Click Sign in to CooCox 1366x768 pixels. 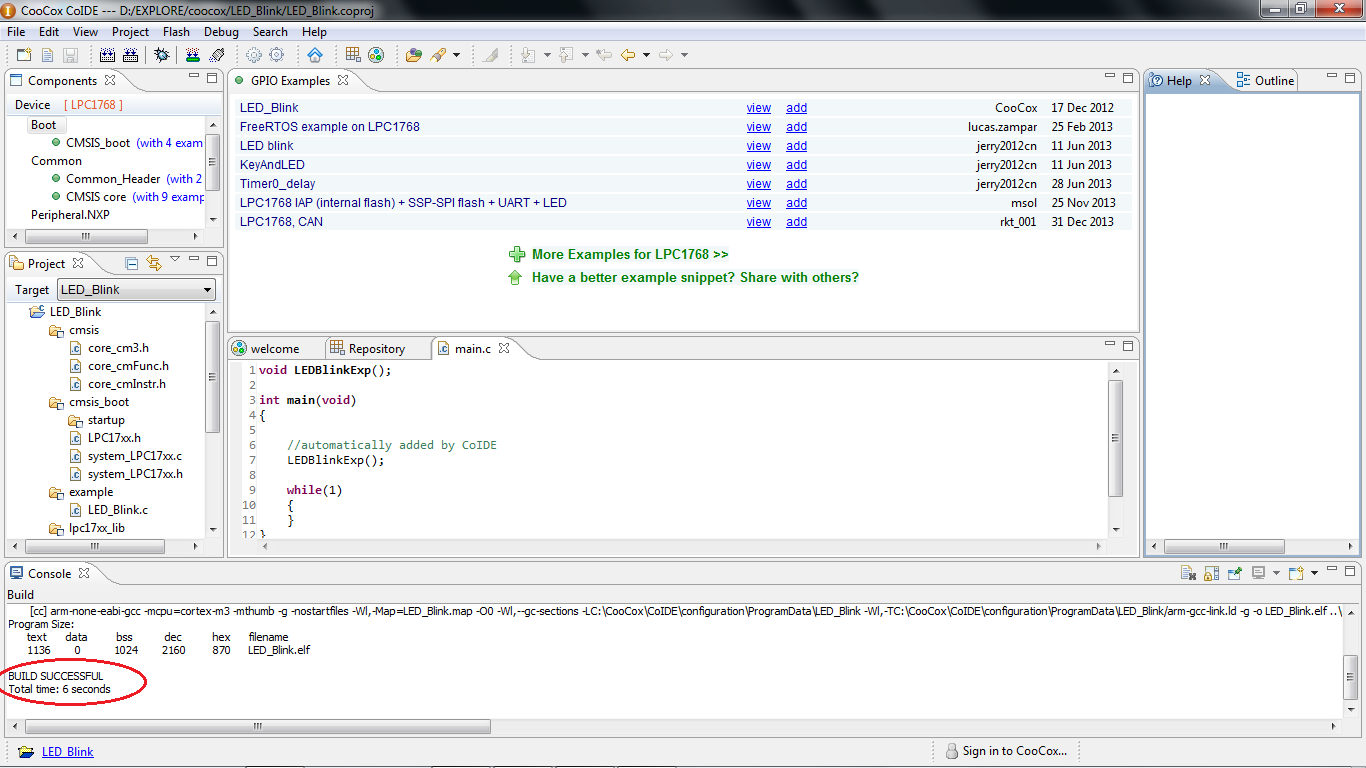pyautogui.click(x=1014, y=751)
